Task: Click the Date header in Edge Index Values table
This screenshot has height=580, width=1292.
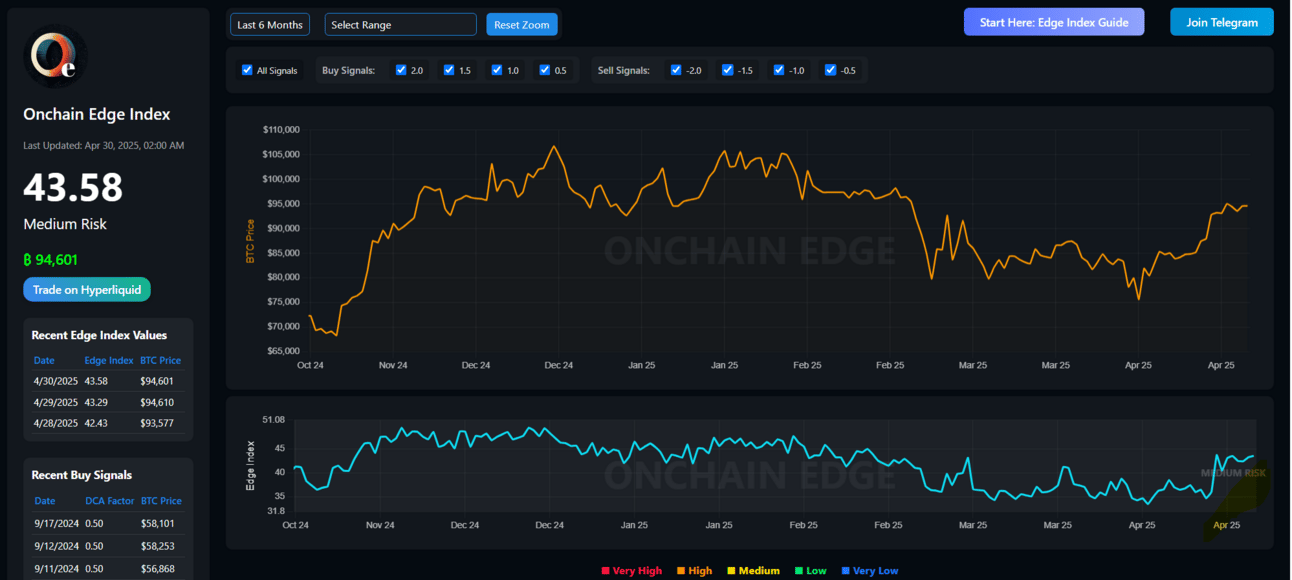Action: point(44,360)
